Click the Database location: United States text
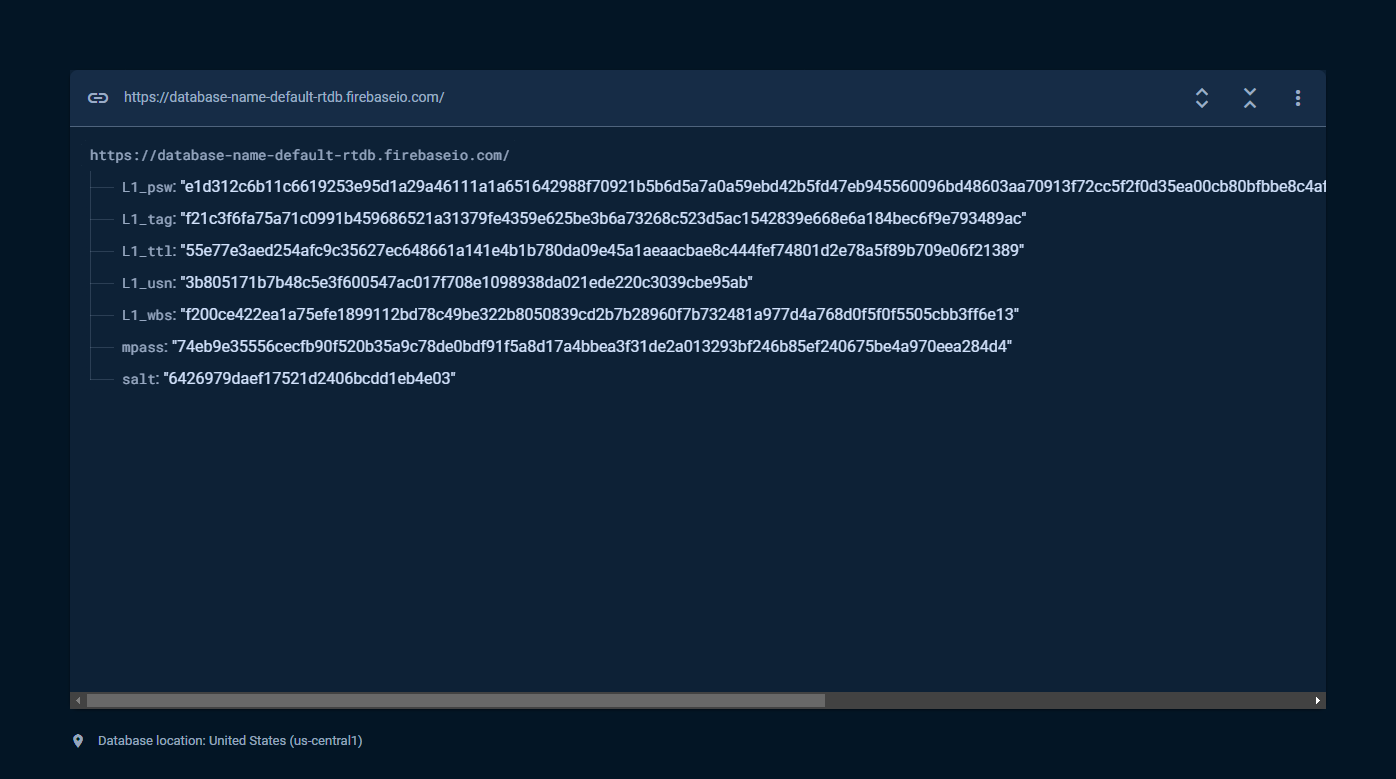Viewport: 1396px width, 779px height. [230, 741]
